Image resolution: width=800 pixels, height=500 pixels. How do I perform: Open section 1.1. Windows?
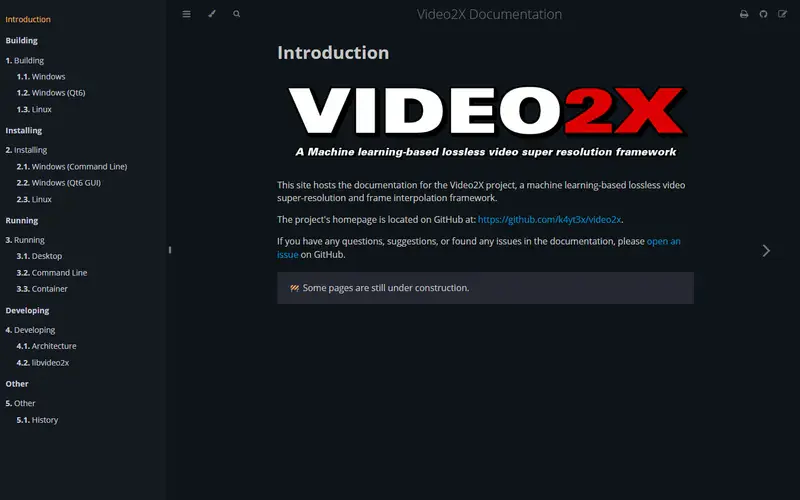41,77
